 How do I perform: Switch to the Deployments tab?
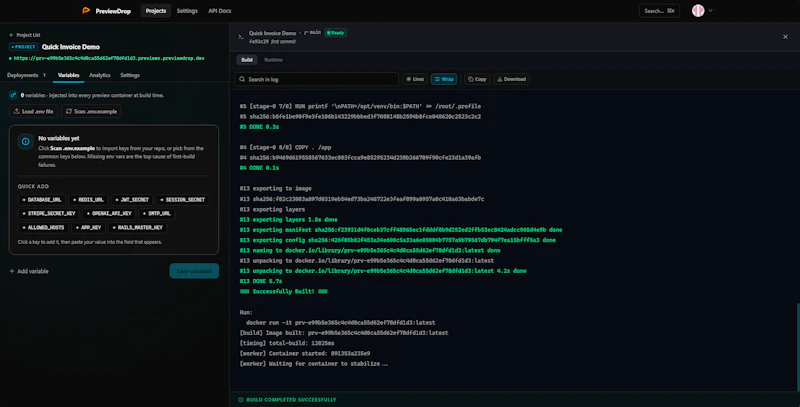[26, 75]
